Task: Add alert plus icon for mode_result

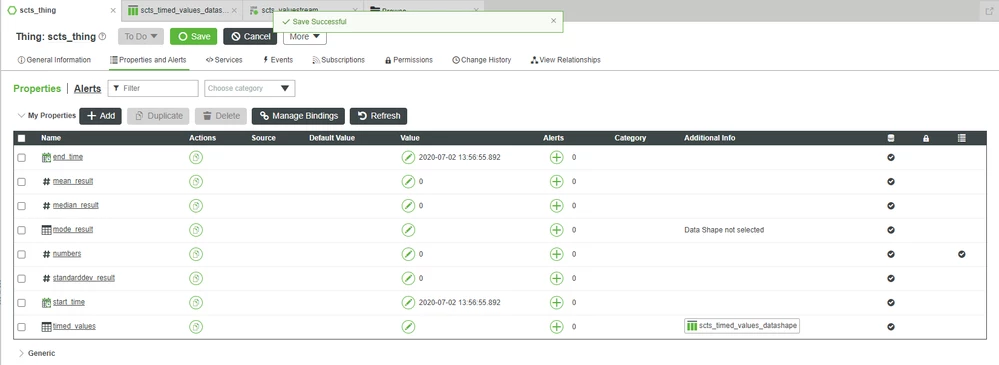Action: tap(556, 230)
